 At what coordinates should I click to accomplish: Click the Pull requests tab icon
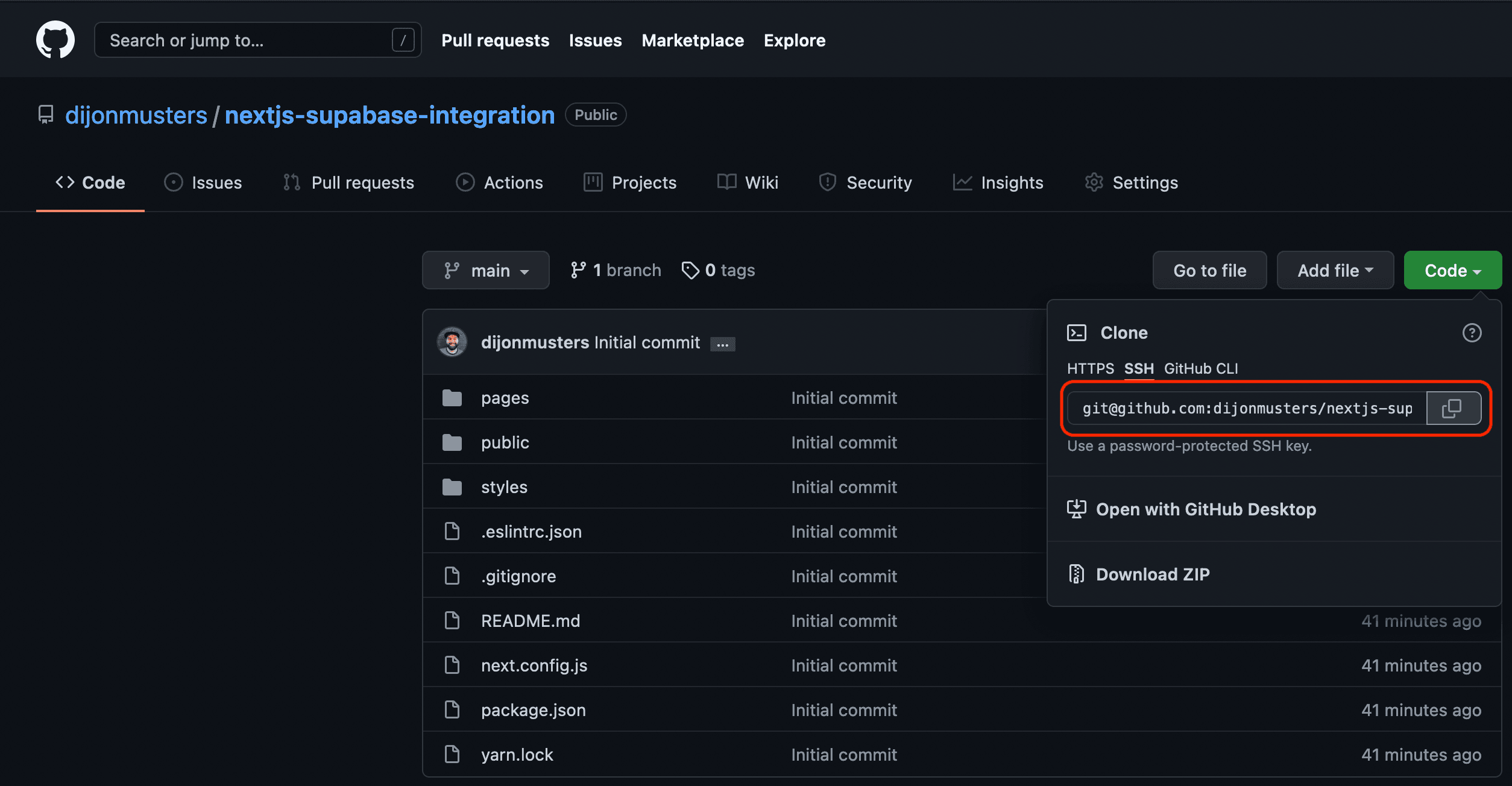coord(292,182)
